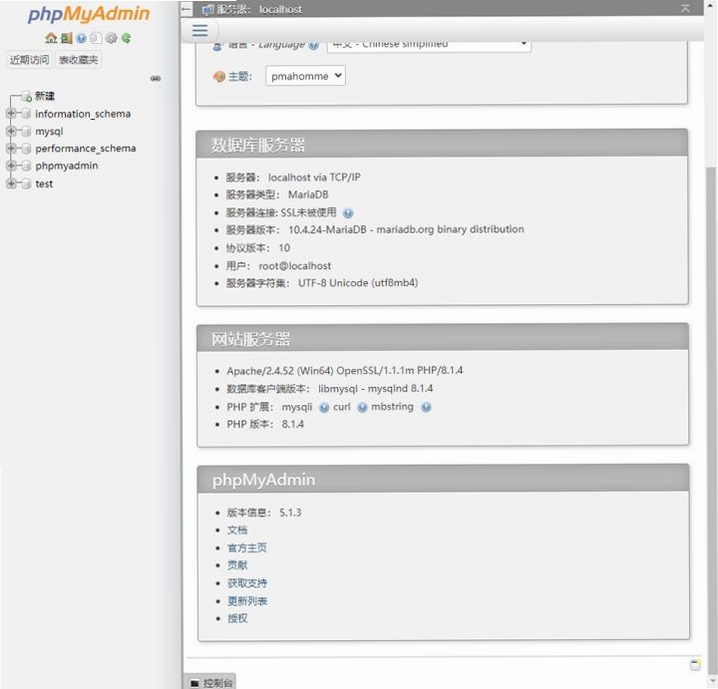Reload navigation panel green arrow icon

pyautogui.click(x=126, y=38)
